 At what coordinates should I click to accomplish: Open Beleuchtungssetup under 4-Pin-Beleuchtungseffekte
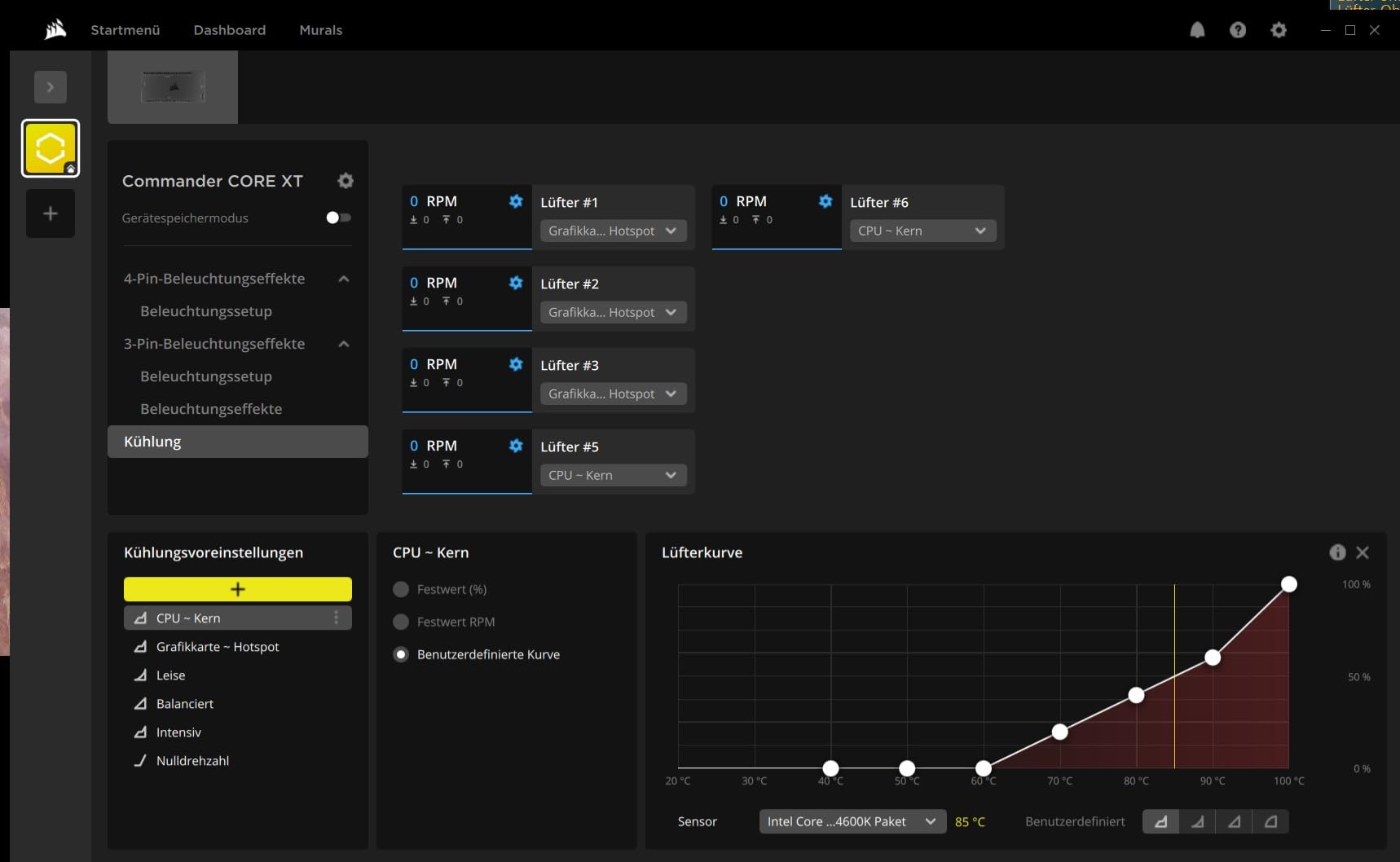[206, 311]
